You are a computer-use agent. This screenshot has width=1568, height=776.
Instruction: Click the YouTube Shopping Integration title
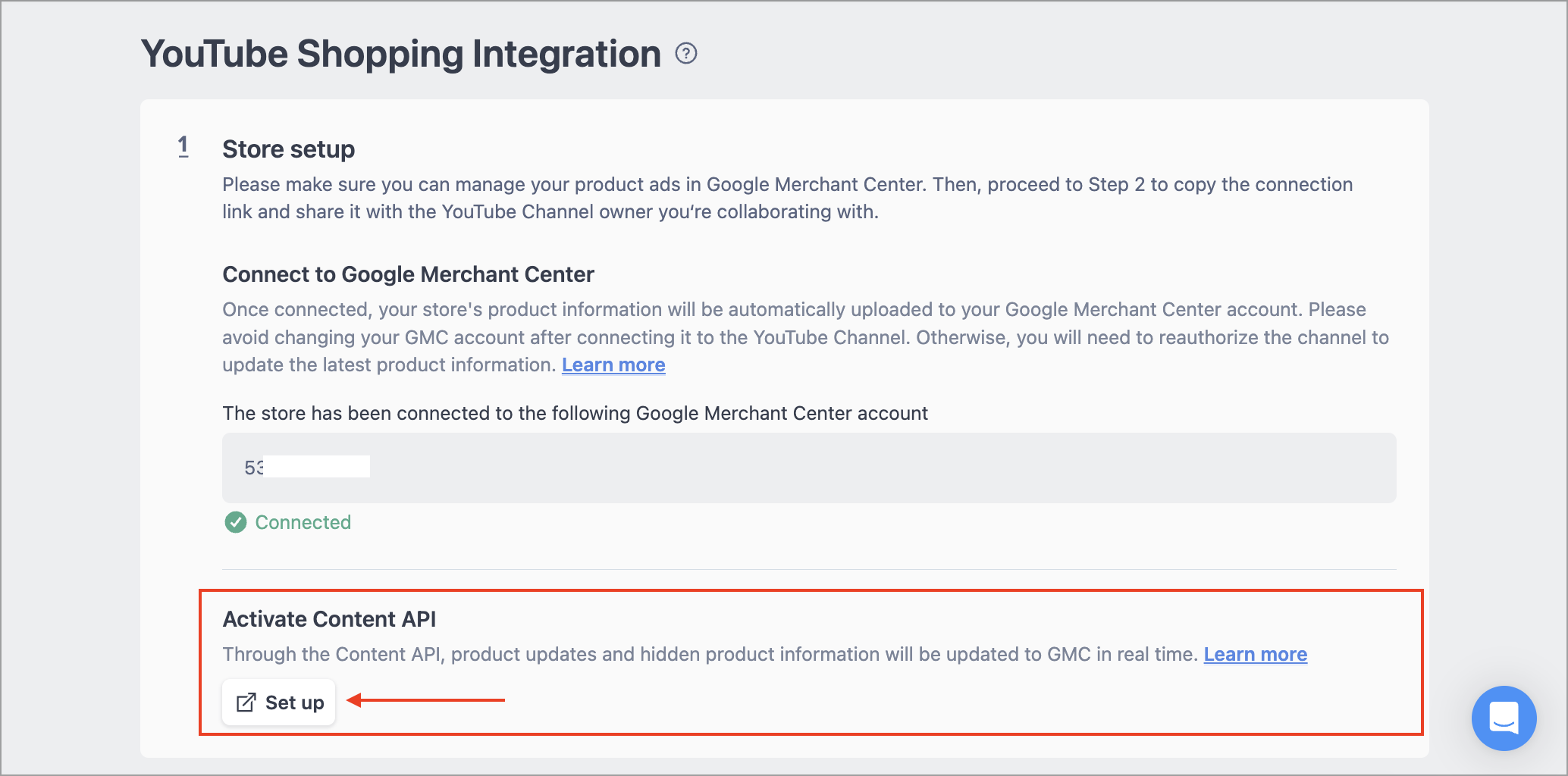[x=401, y=54]
